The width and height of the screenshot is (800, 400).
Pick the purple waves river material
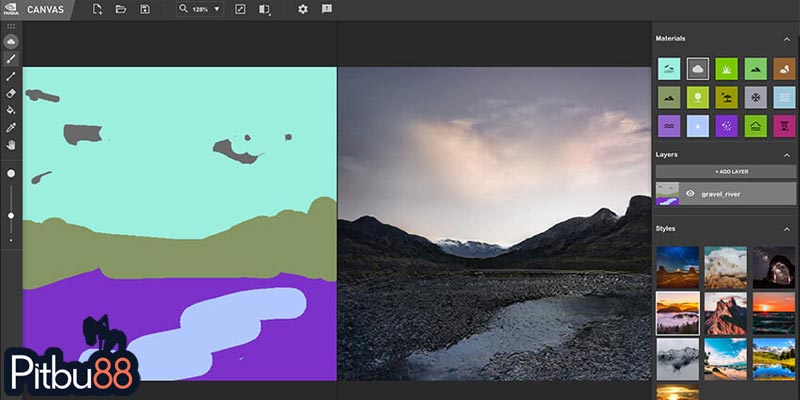669,126
